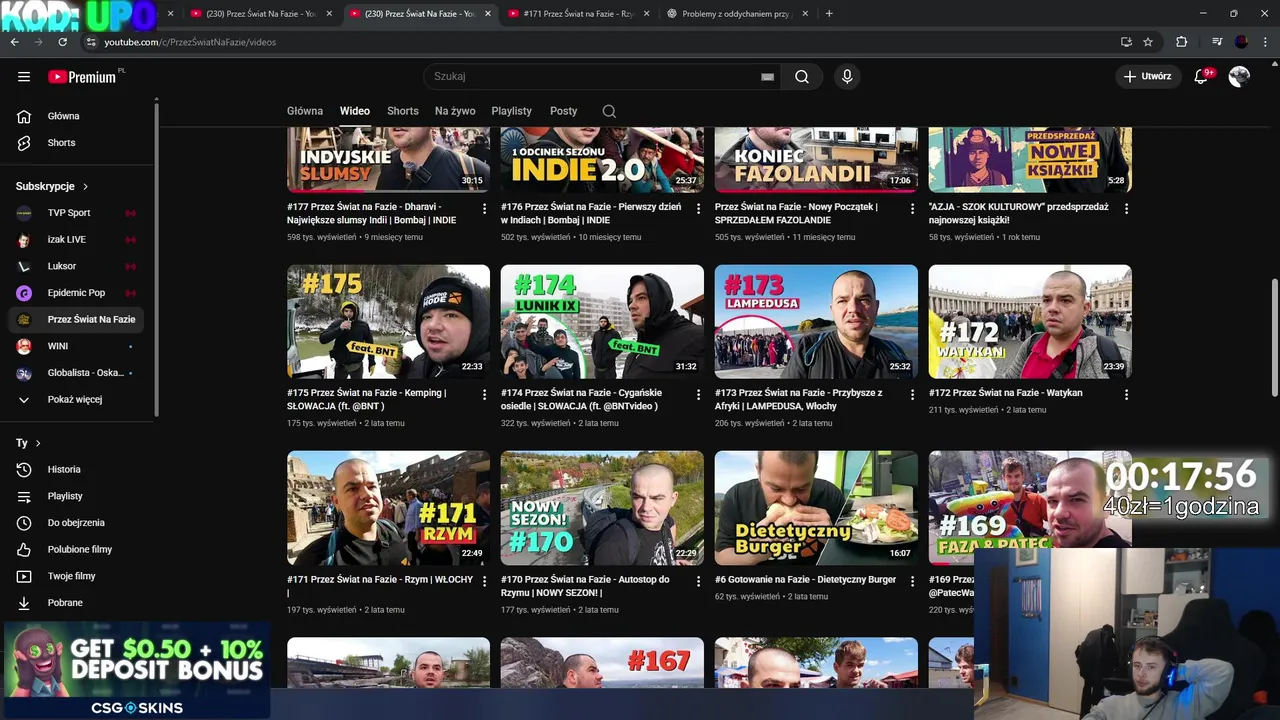
Task: Search within channel magnifier icon
Action: click(609, 111)
